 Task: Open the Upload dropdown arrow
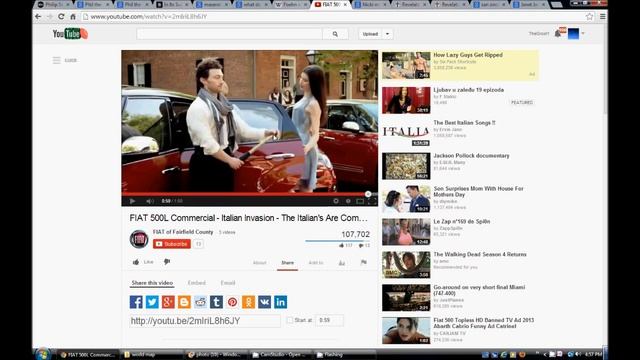tap(387, 34)
